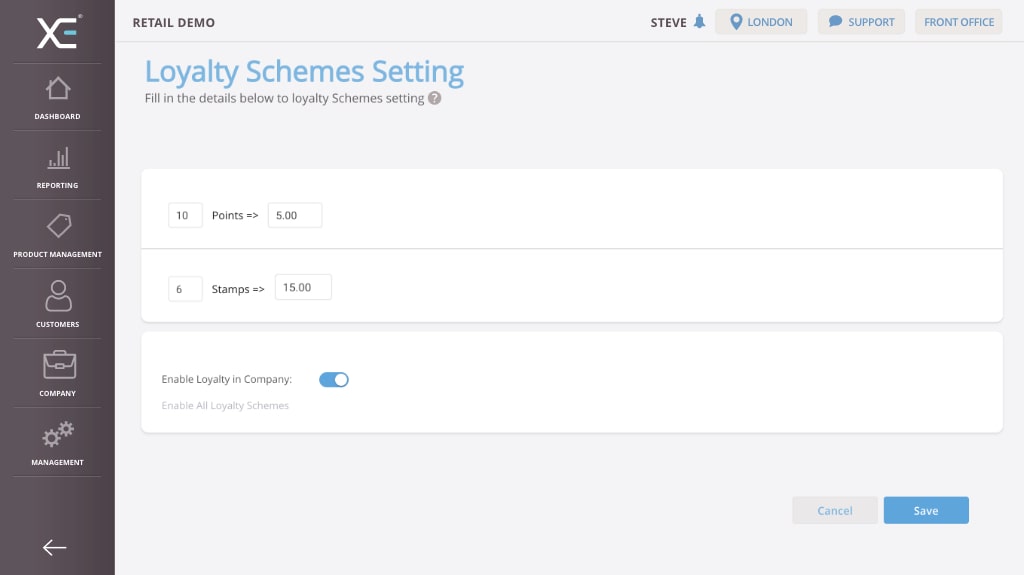Go to Product Management tag icon
The image size is (1024, 575).
click(x=59, y=226)
